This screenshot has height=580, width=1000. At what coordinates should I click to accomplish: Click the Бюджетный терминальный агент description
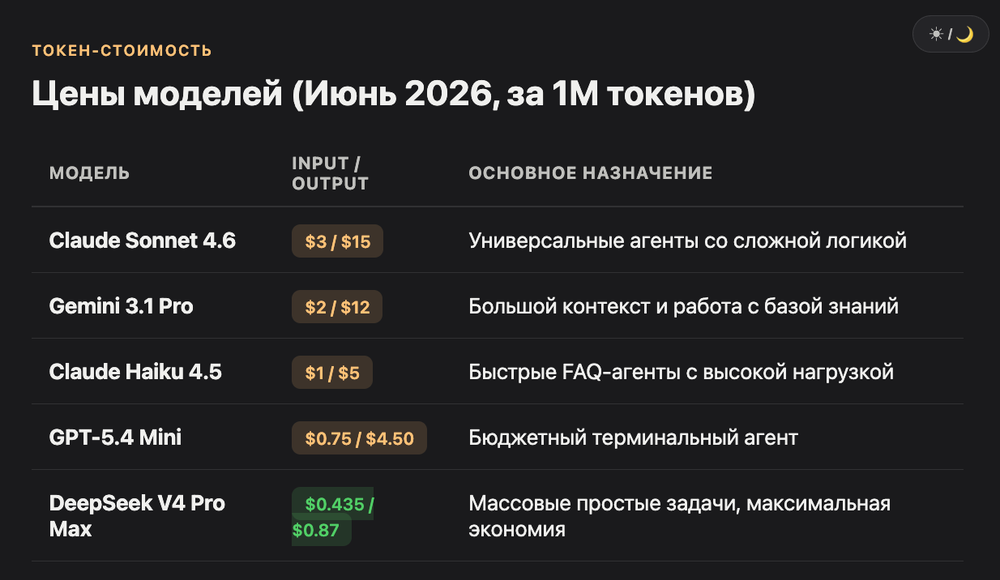(633, 438)
